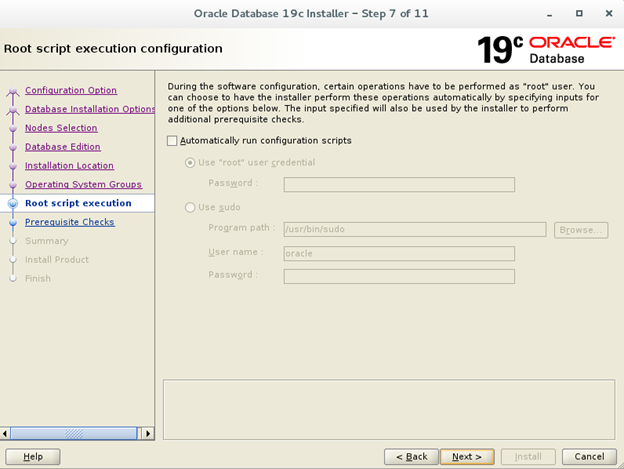624x469 pixels.
Task: Click the Program path field showing /usr/bin/sudo
Action: (x=415, y=230)
